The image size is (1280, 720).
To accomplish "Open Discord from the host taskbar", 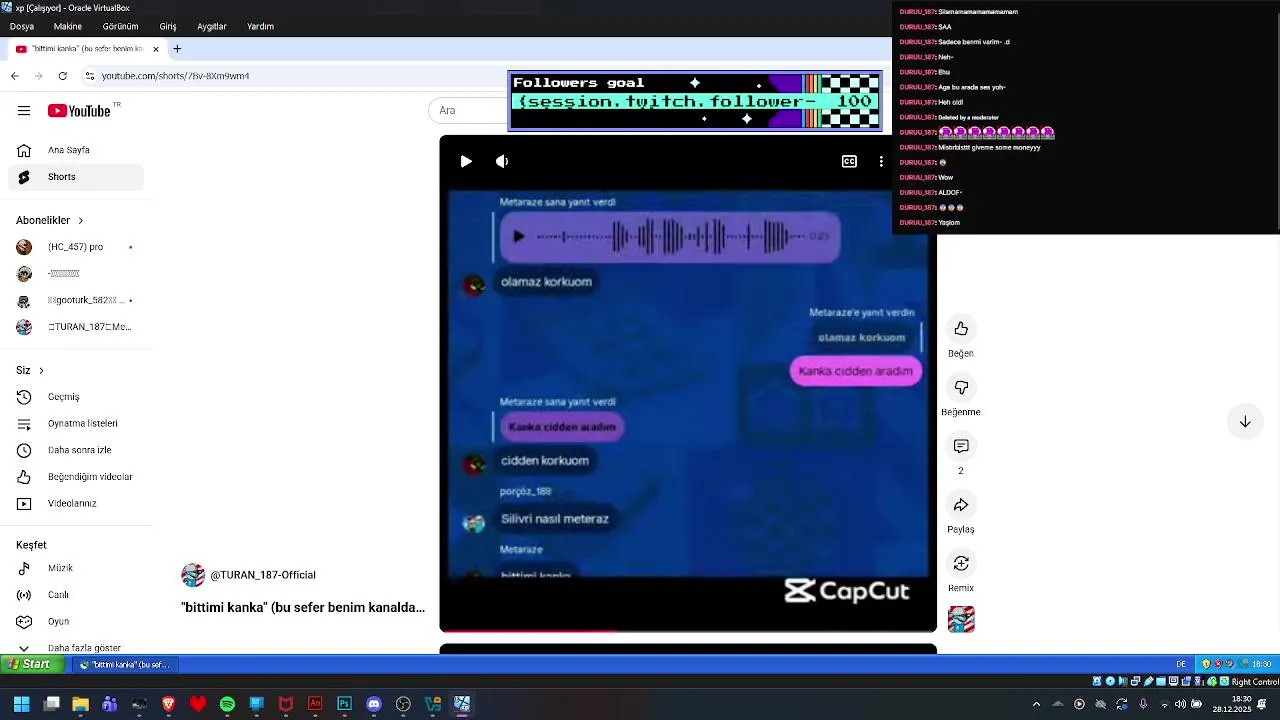I will 374,704.
